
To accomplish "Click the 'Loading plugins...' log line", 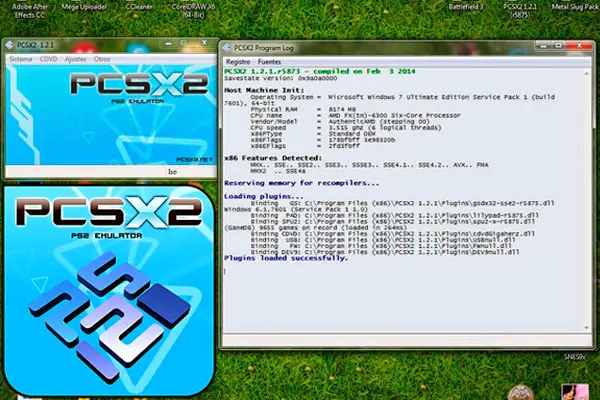I will (x=264, y=196).
